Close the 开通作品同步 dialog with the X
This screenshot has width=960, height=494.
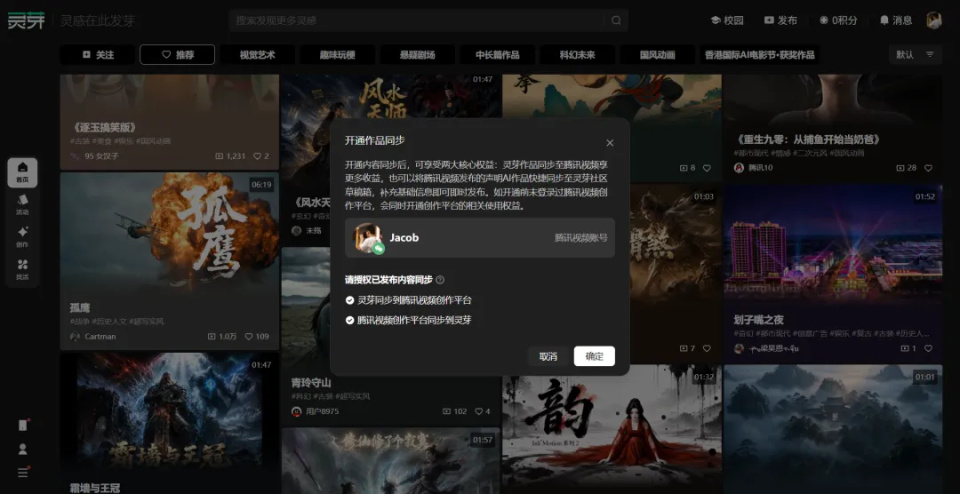tap(609, 143)
